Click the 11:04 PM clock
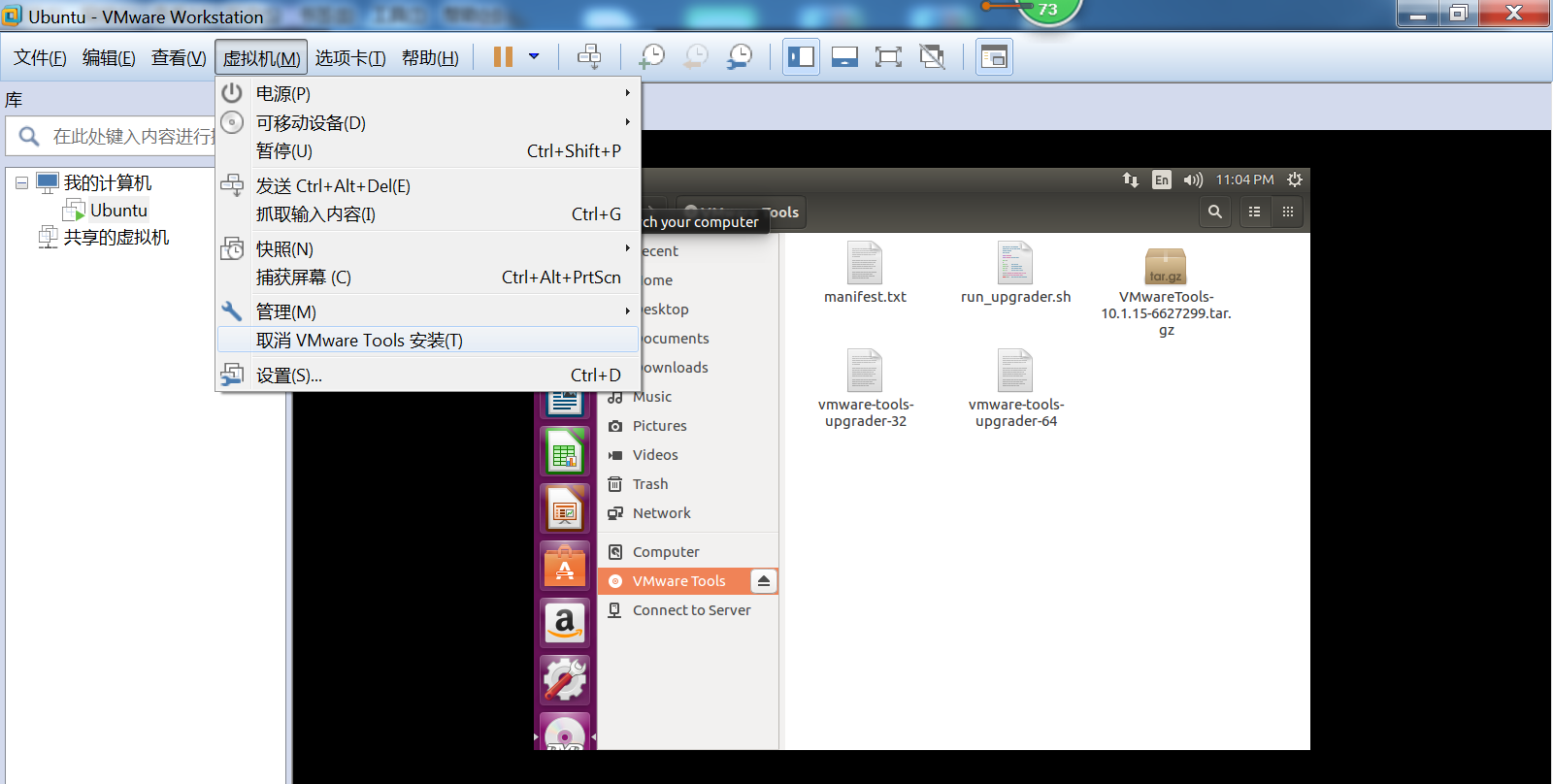 click(x=1244, y=180)
